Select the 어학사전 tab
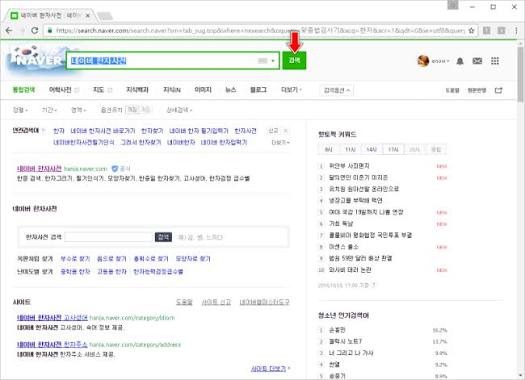Screen dimensions: 525x380 tap(60, 90)
